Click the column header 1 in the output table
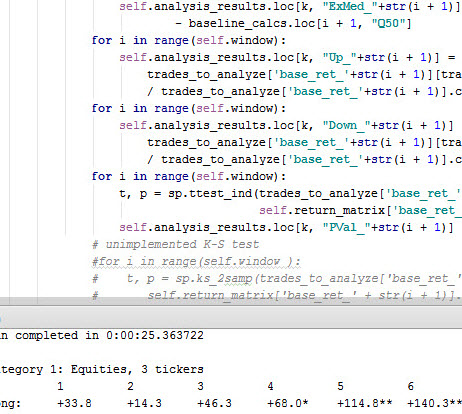This screenshot has height=414, width=462. (60, 386)
